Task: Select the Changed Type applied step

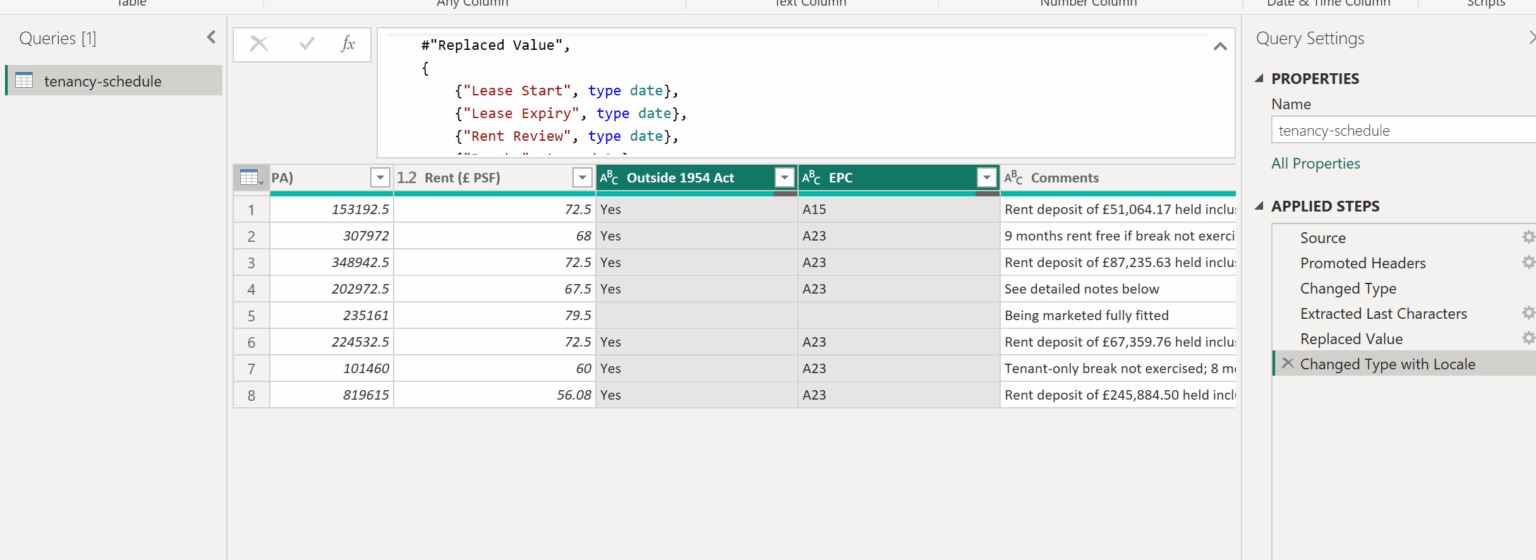Action: [x=1347, y=288]
